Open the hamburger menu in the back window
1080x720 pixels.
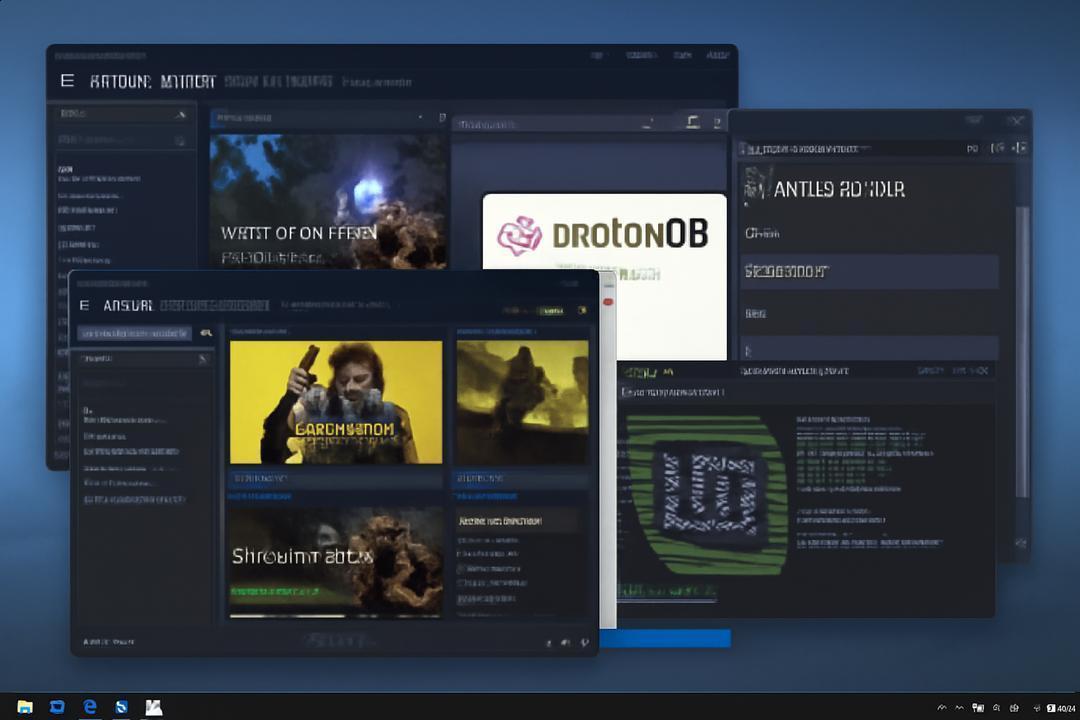(x=67, y=81)
